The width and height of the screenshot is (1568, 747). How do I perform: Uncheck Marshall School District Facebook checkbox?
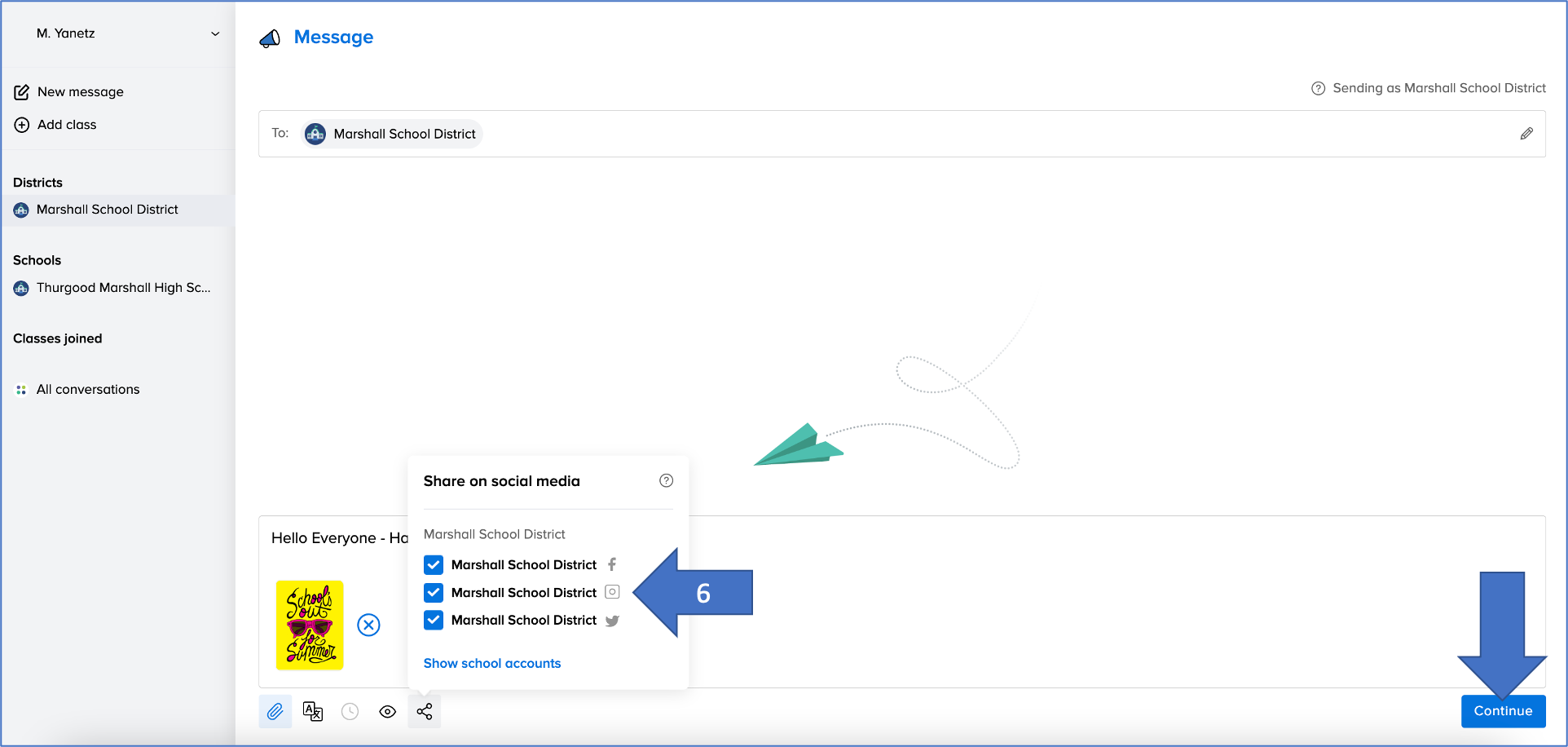(x=434, y=564)
